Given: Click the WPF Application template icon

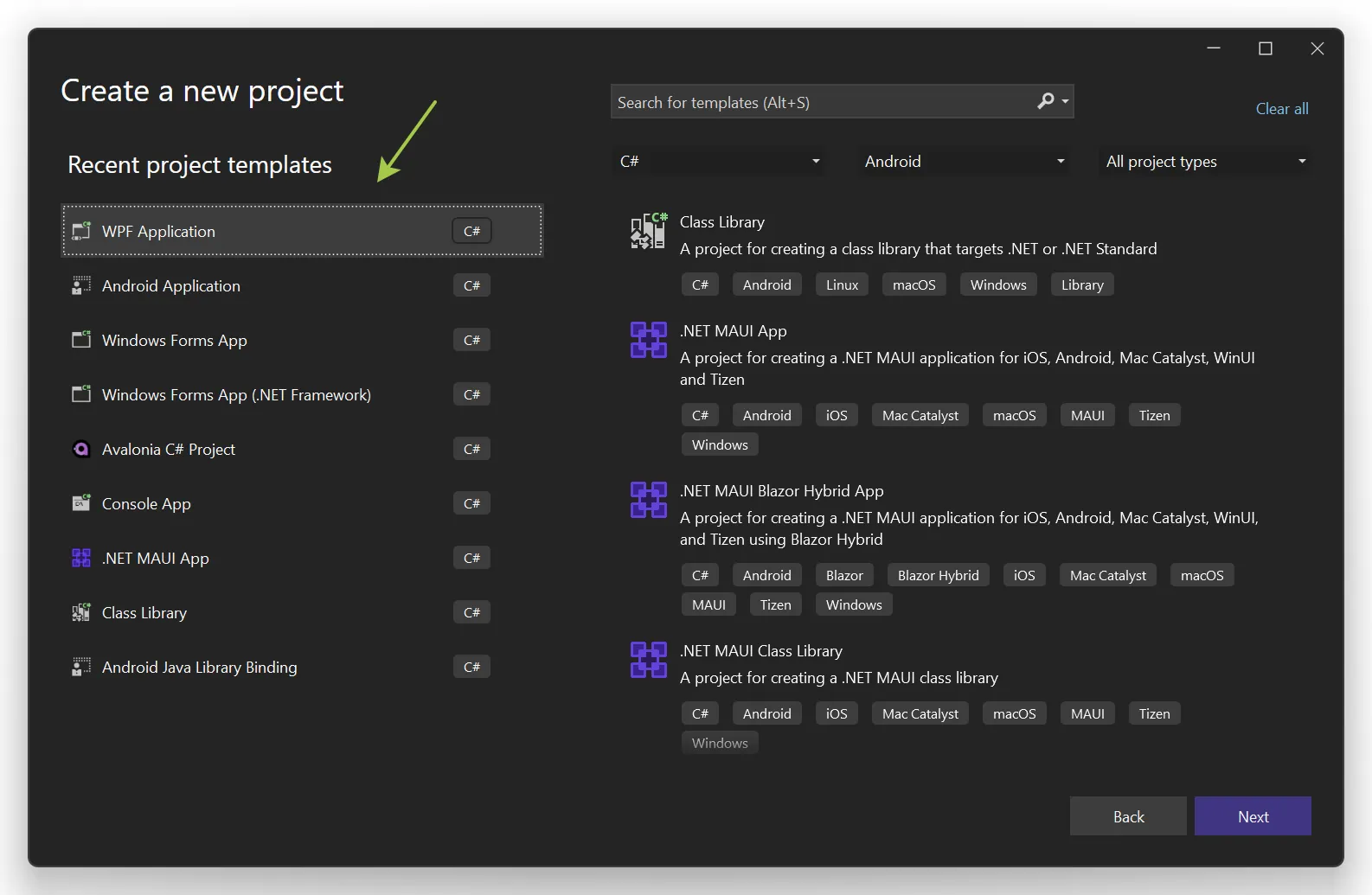Looking at the screenshot, I should [81, 231].
